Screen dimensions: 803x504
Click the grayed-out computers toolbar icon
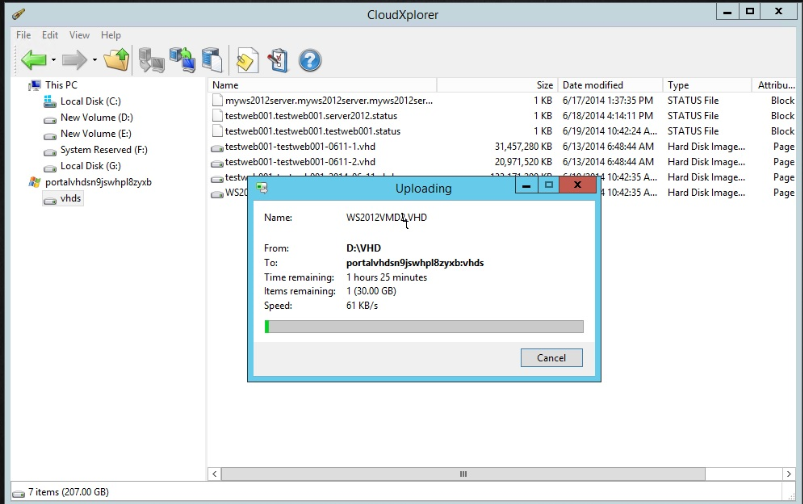pyautogui.click(x=151, y=60)
